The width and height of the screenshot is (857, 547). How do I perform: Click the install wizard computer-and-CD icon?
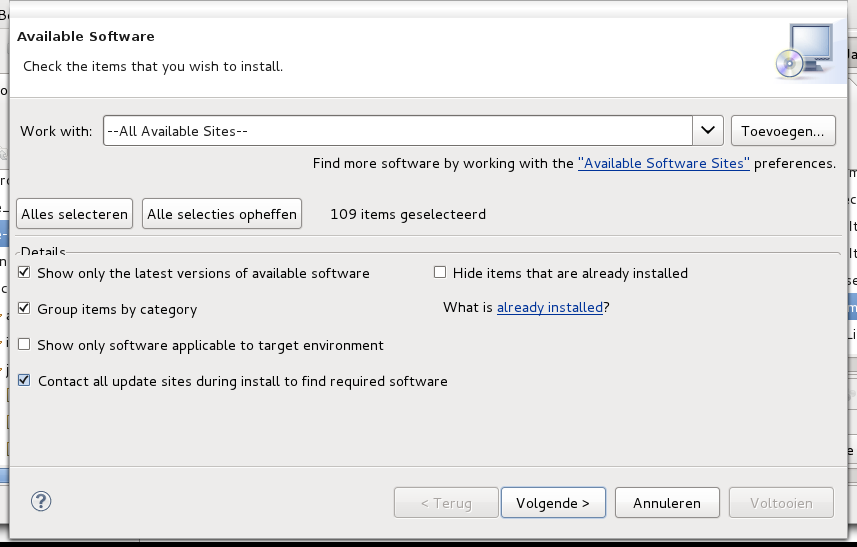click(x=804, y=50)
